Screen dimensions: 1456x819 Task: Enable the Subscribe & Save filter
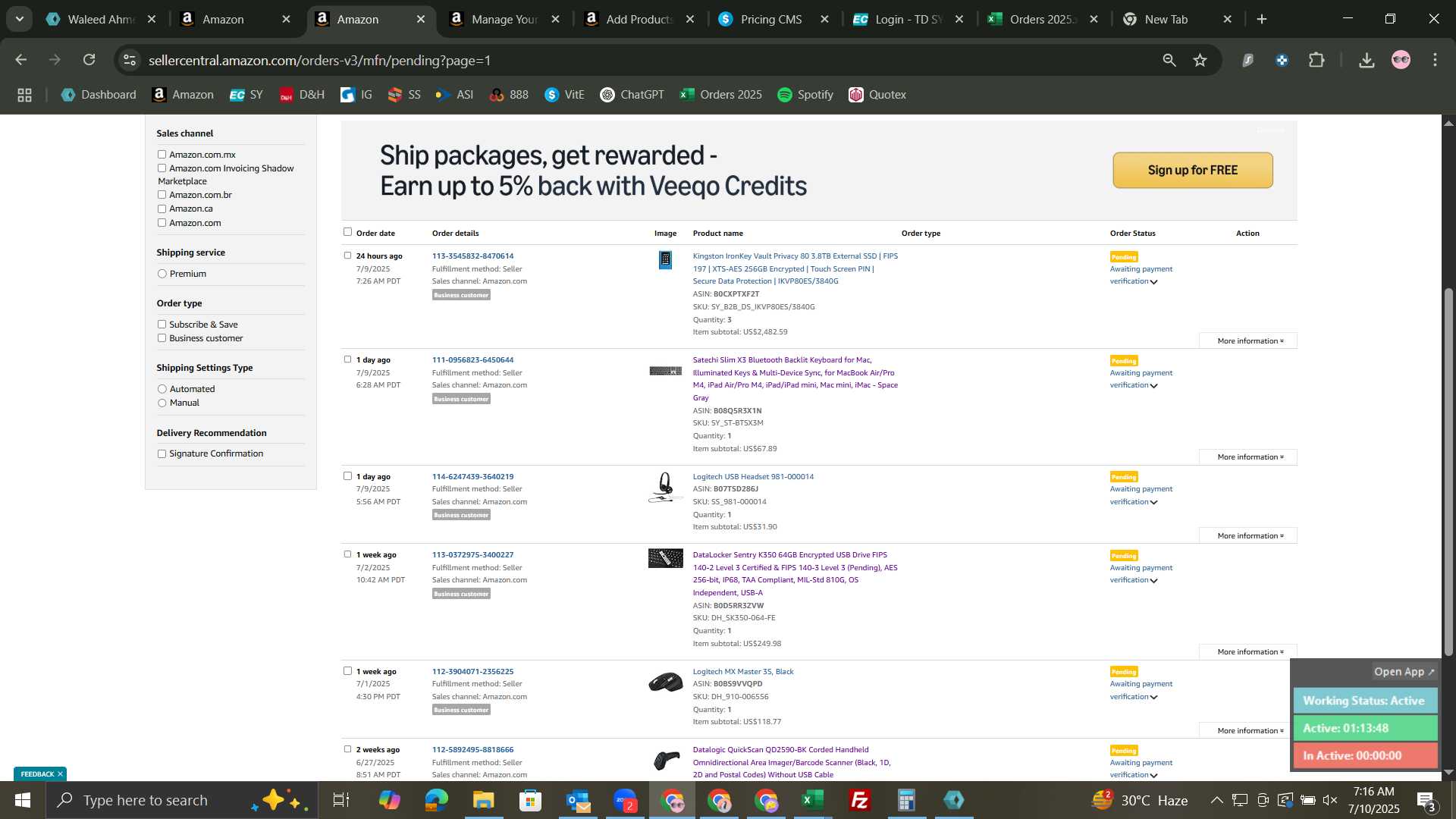(x=162, y=325)
